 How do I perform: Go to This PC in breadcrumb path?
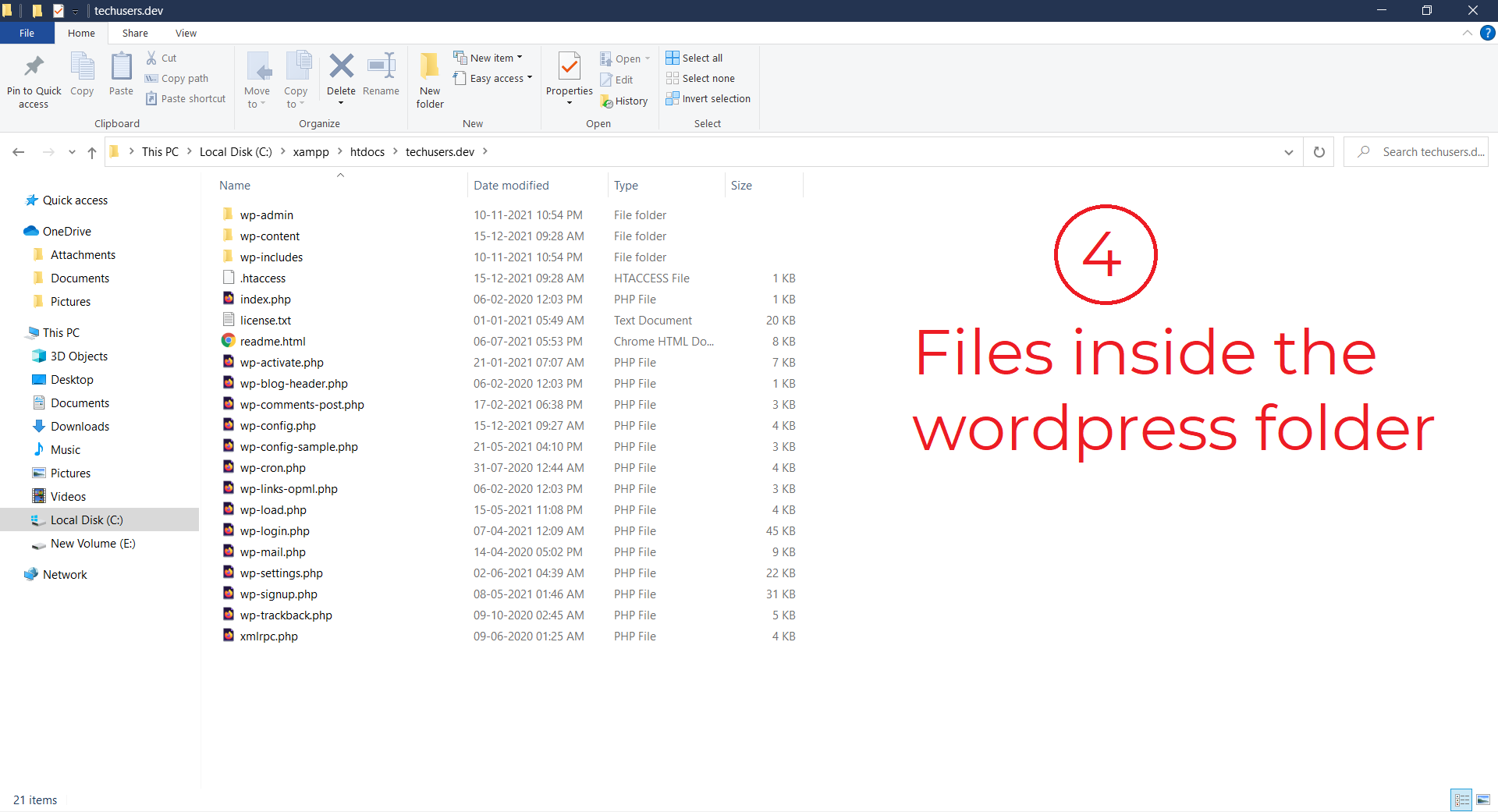click(x=160, y=151)
